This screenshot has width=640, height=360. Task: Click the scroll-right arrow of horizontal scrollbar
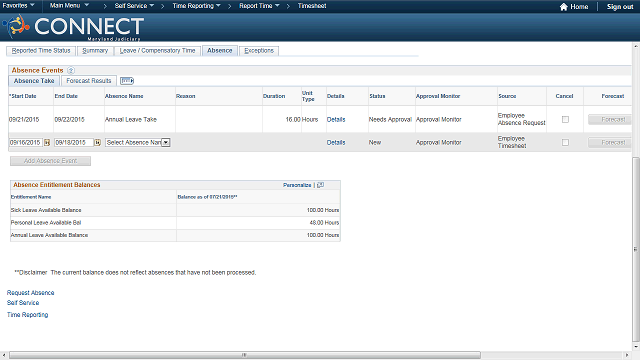(627, 355)
